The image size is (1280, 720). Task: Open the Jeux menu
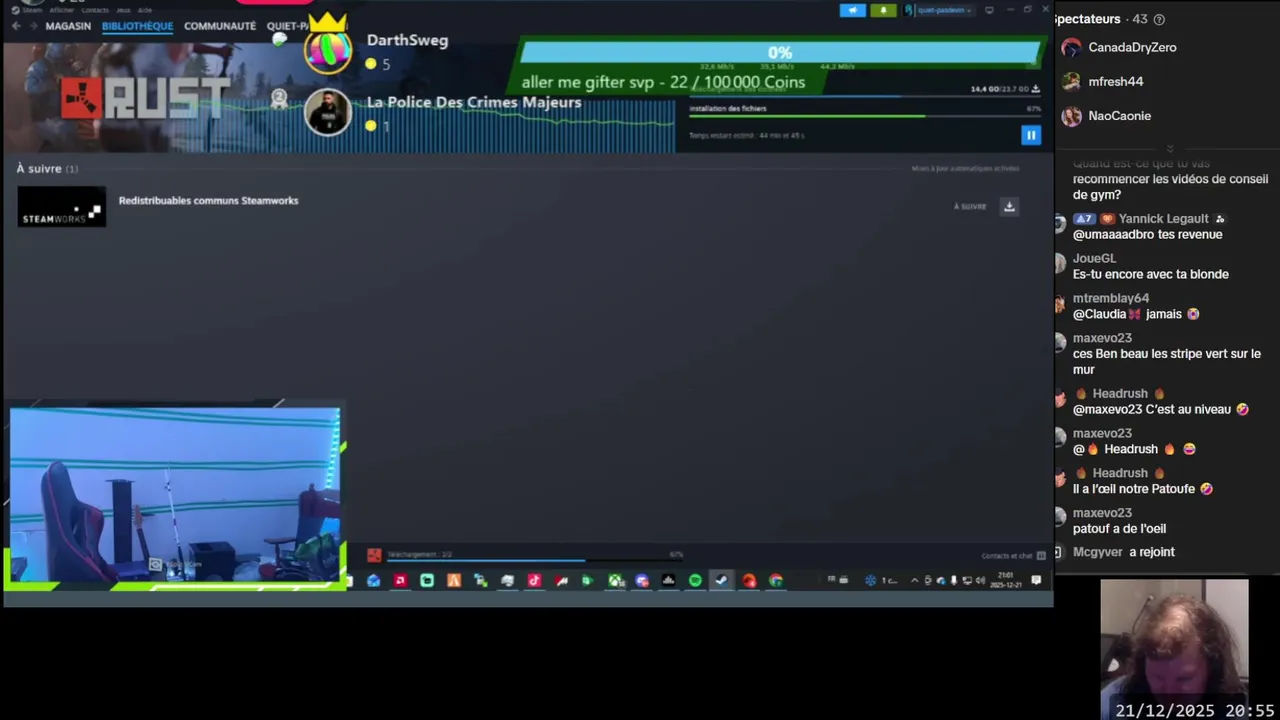123,10
